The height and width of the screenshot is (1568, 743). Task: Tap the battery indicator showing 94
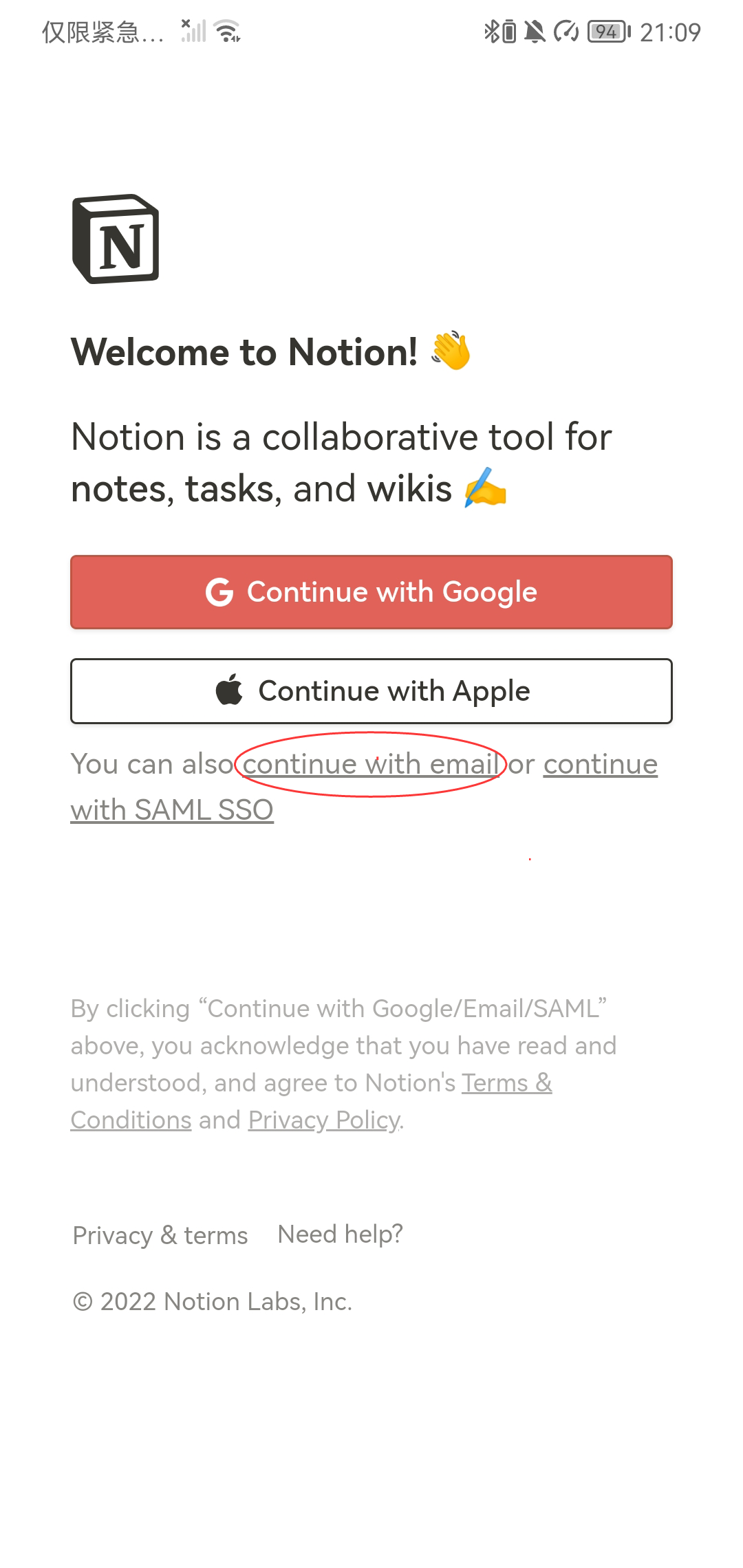608,31
